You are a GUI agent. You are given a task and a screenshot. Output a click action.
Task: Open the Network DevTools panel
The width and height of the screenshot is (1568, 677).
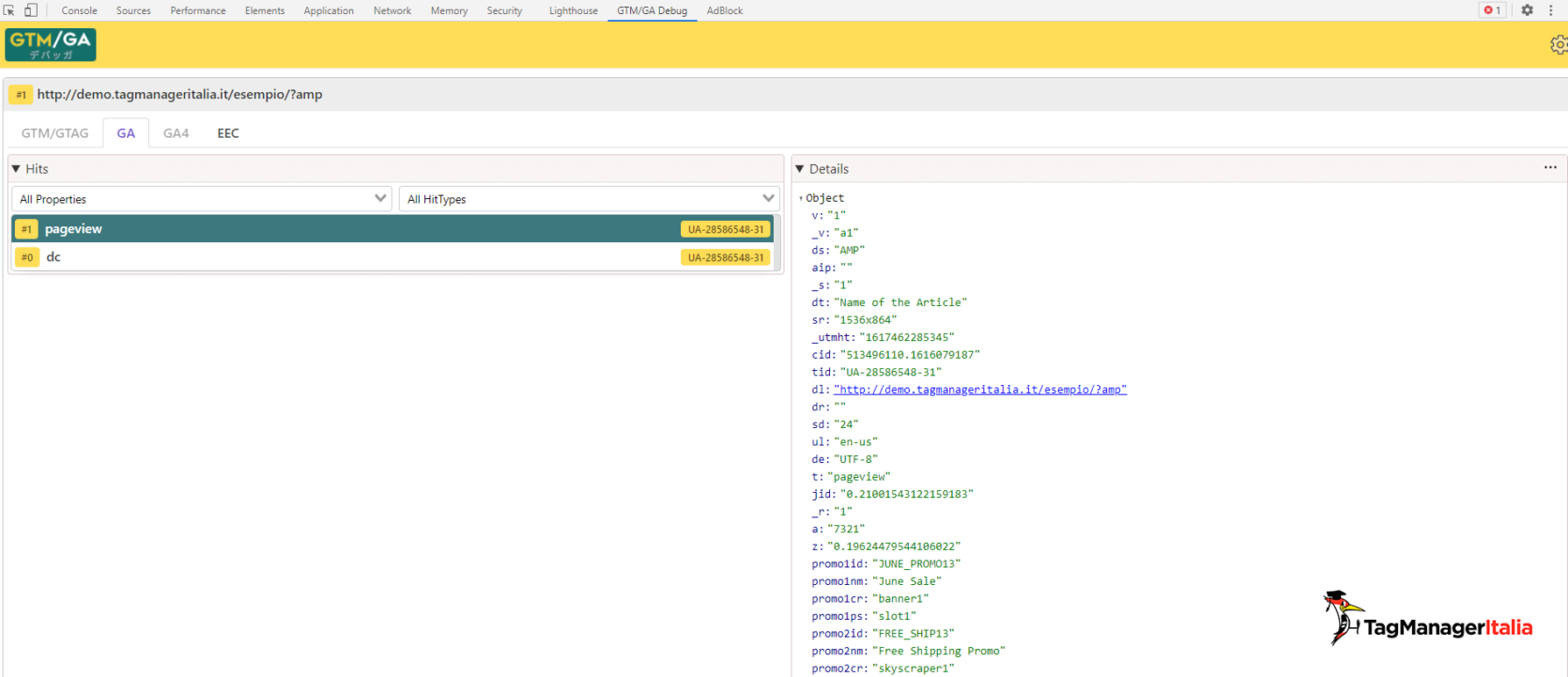[392, 10]
